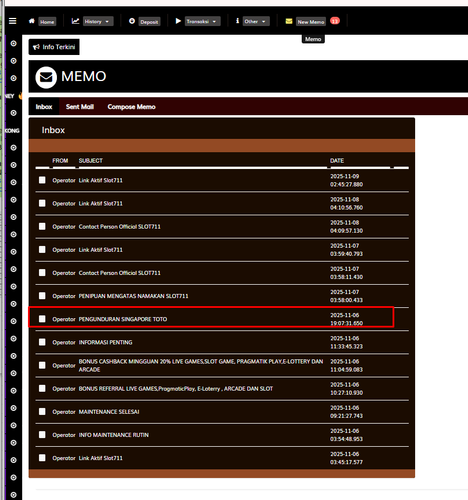Click the DATE column header
The width and height of the screenshot is (468, 500).
337,161
